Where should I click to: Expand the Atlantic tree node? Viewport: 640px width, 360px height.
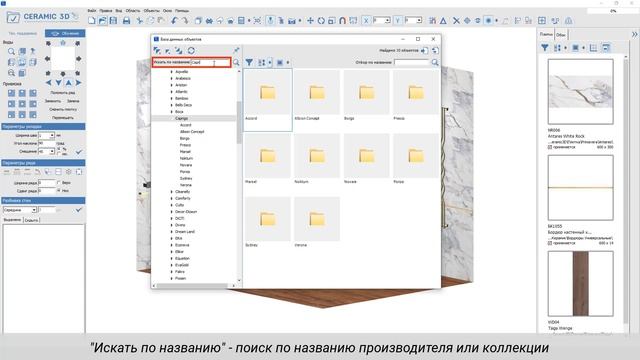[171, 92]
